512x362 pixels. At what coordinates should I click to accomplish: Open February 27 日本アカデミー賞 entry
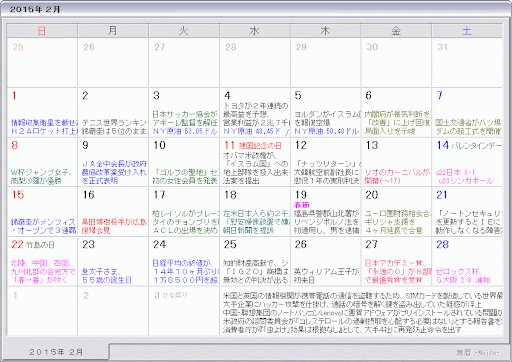point(397,271)
